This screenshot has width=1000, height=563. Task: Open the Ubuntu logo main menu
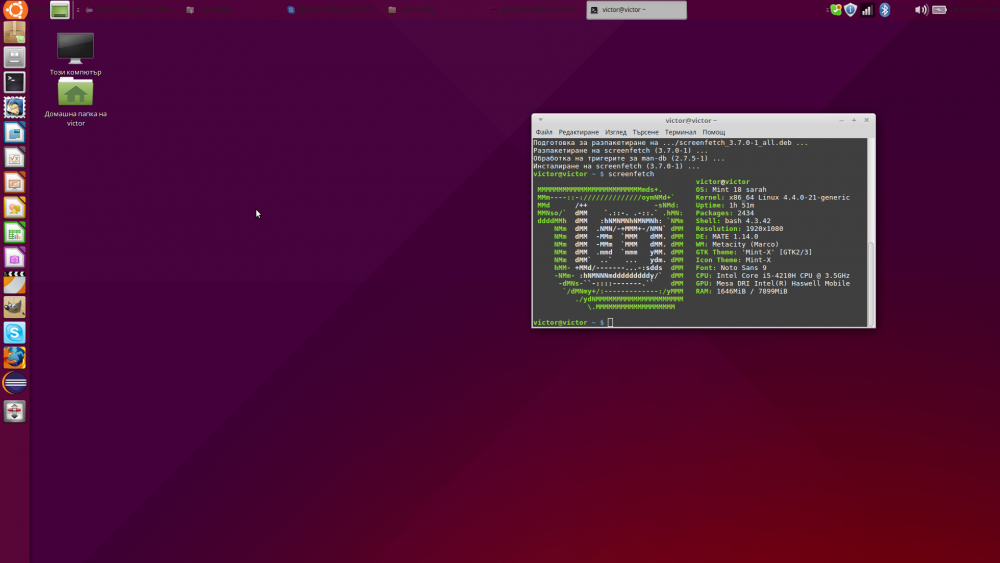pos(15,10)
